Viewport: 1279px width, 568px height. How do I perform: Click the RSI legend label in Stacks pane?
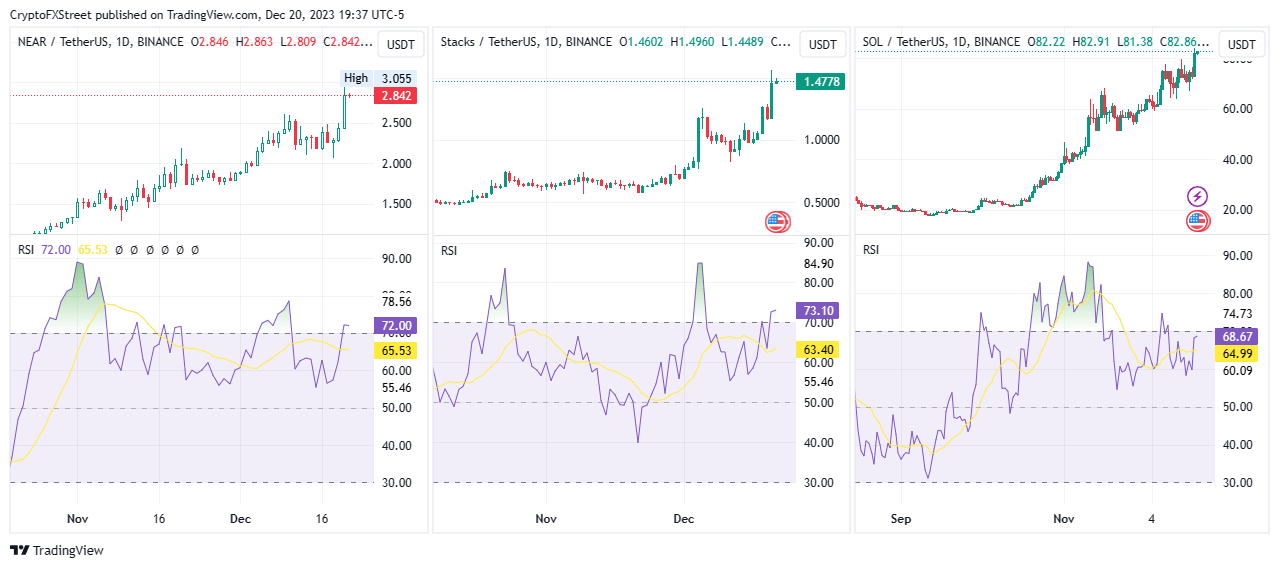click(x=449, y=250)
